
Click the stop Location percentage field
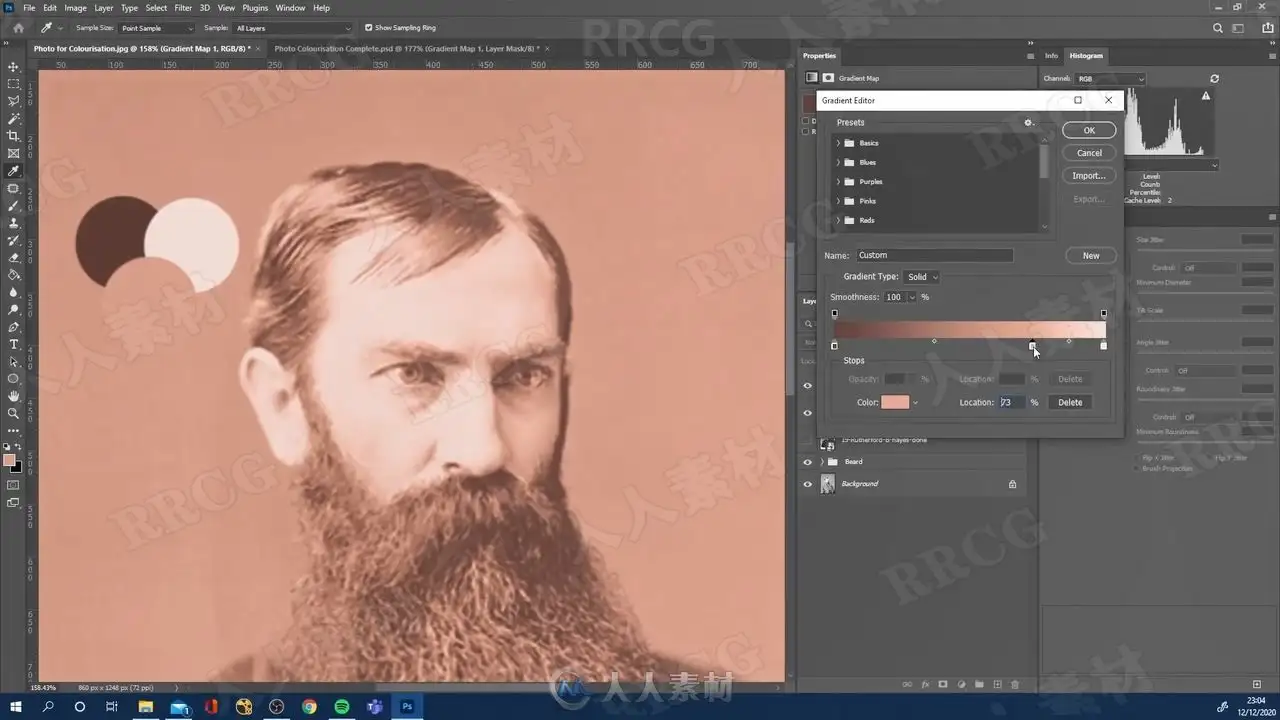click(1012, 402)
